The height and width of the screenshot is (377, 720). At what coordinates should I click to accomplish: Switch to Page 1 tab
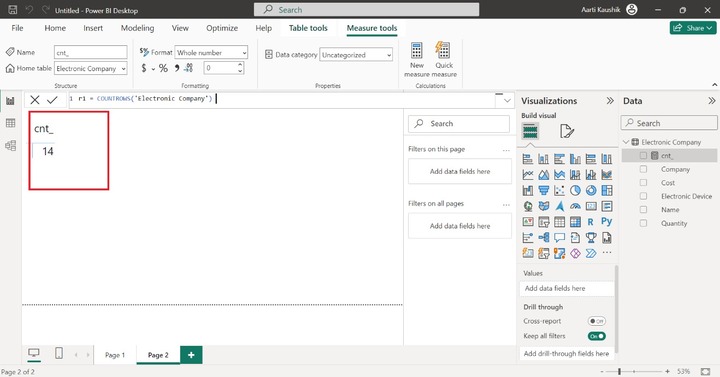[115, 355]
